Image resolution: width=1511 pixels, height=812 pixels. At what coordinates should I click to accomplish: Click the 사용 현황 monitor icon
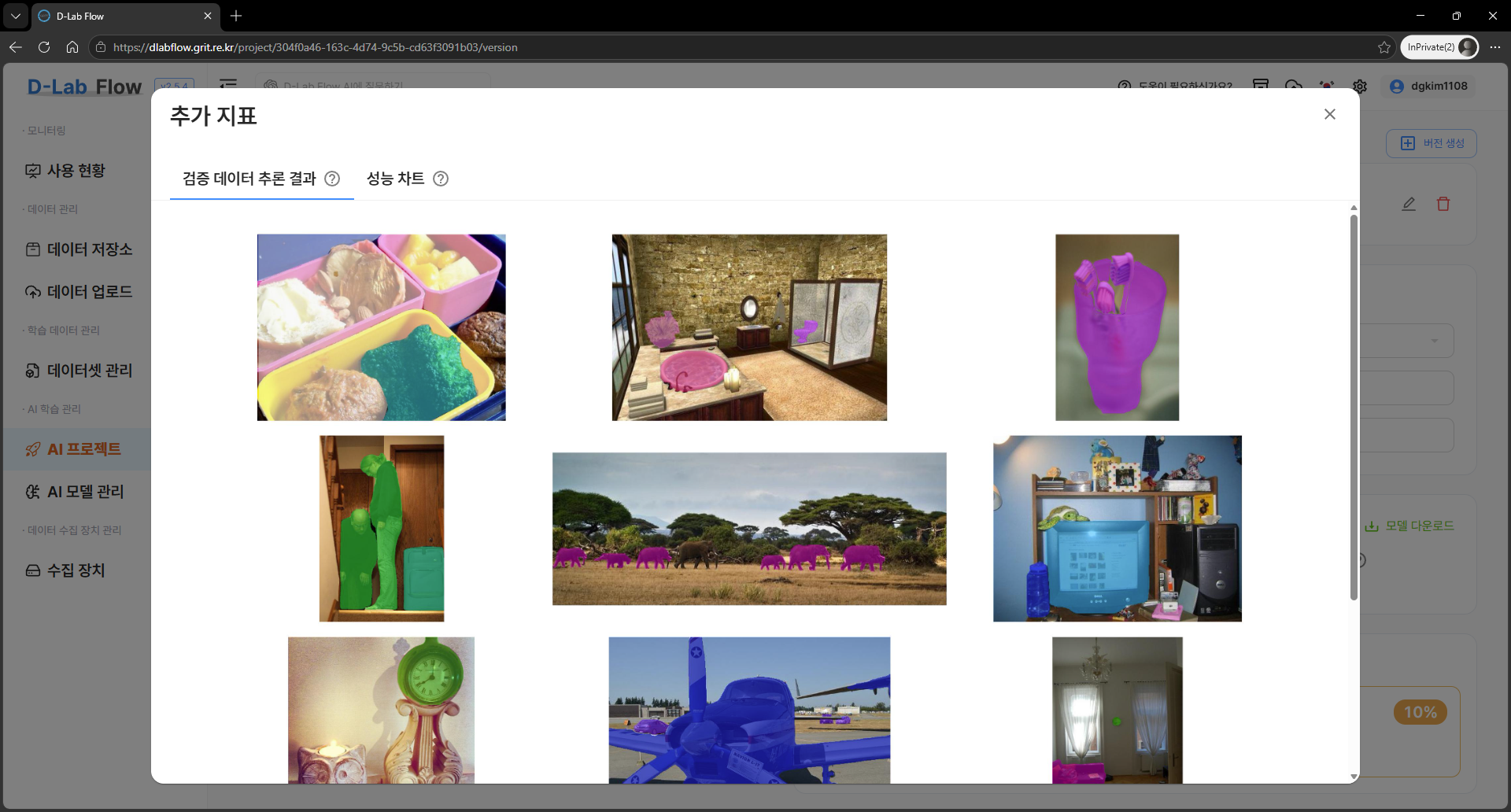[33, 171]
